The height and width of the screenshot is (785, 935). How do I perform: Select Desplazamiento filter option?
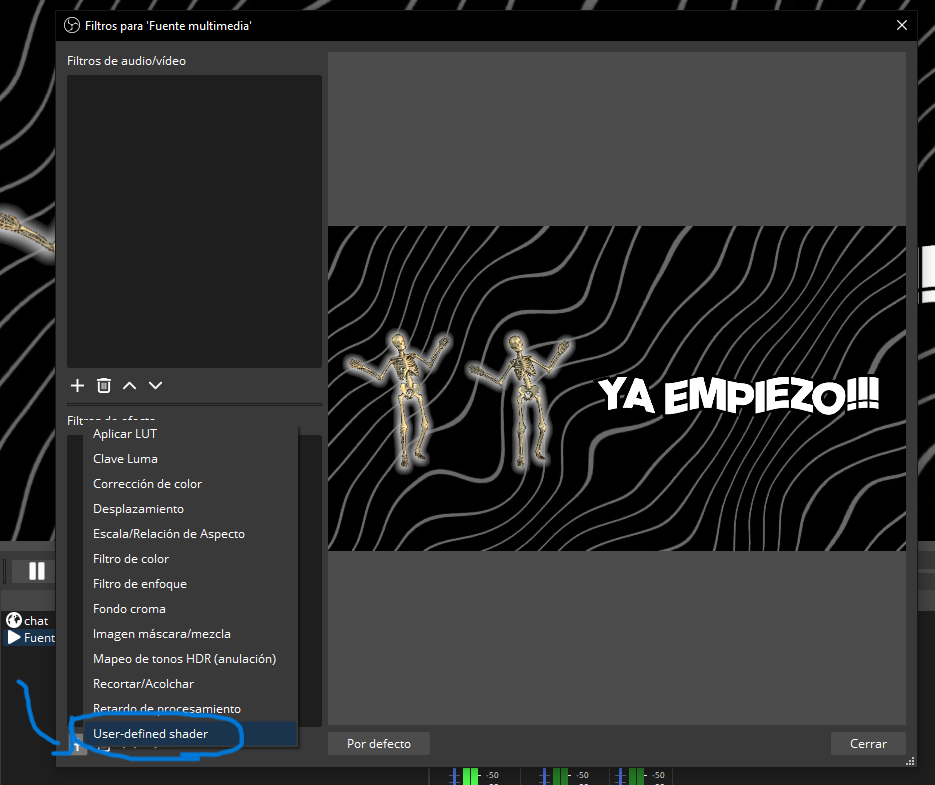(190, 509)
